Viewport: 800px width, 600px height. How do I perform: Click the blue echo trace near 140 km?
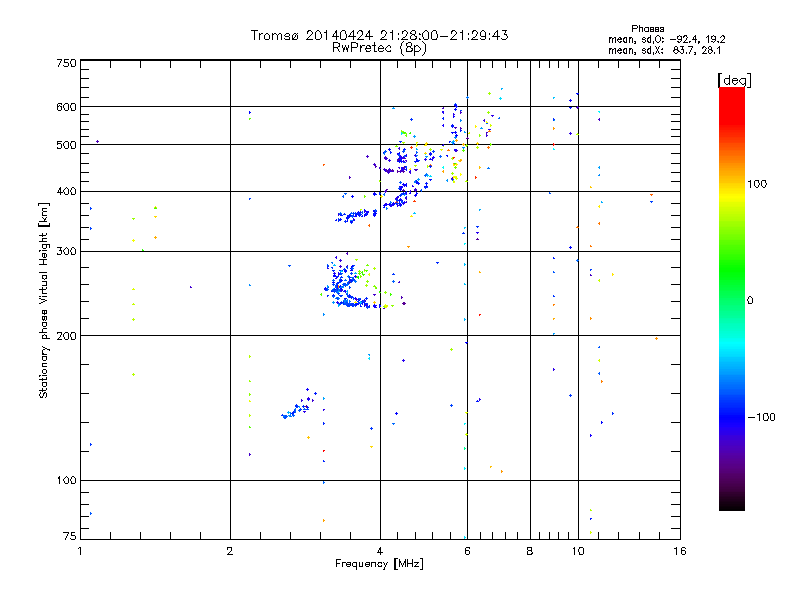[x=301, y=405]
